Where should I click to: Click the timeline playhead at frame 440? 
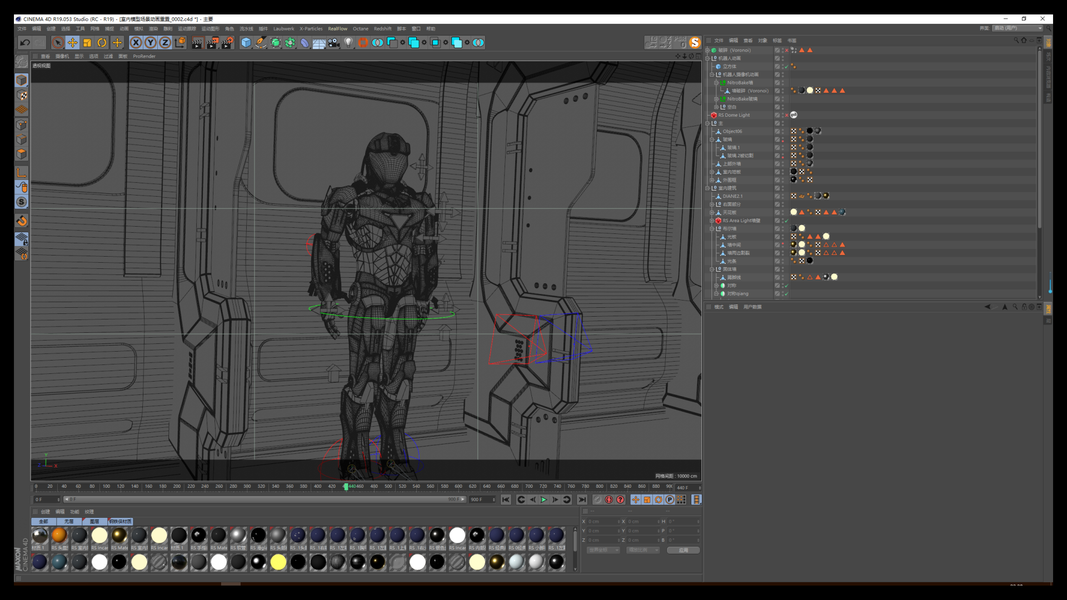point(346,486)
